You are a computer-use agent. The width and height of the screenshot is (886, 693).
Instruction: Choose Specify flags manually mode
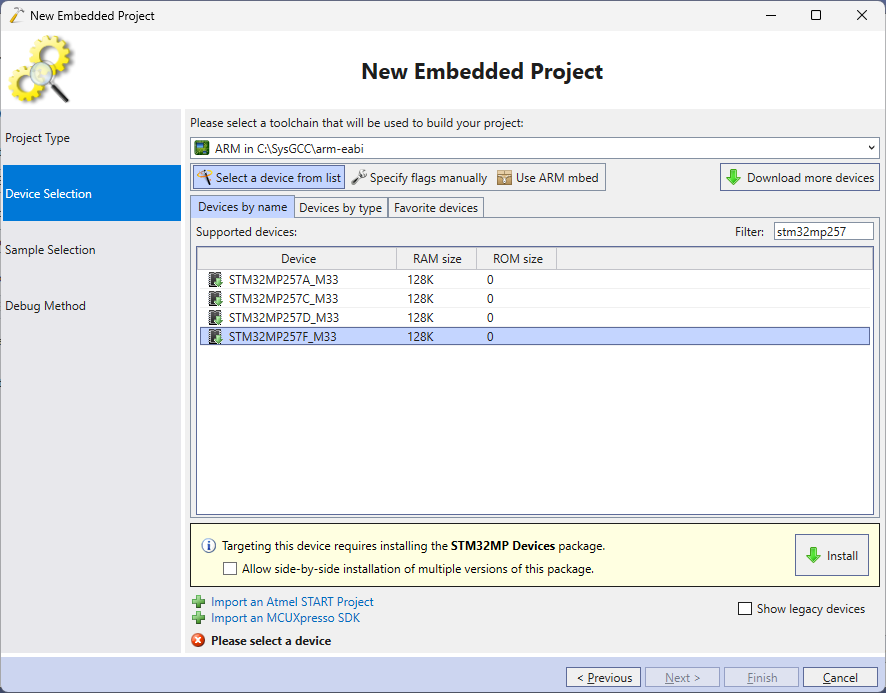click(419, 177)
